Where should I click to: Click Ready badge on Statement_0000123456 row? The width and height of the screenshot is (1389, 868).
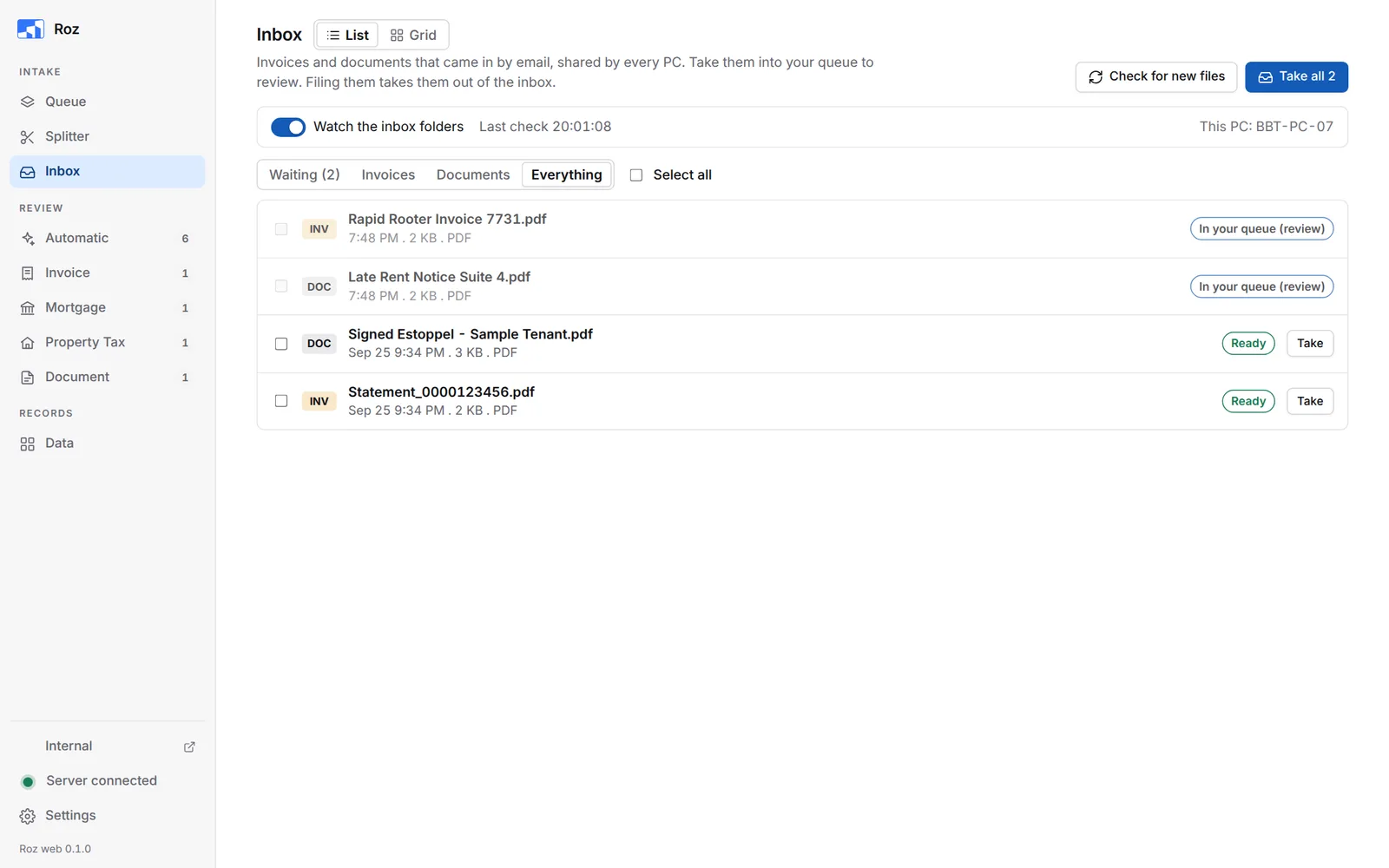click(x=1248, y=401)
